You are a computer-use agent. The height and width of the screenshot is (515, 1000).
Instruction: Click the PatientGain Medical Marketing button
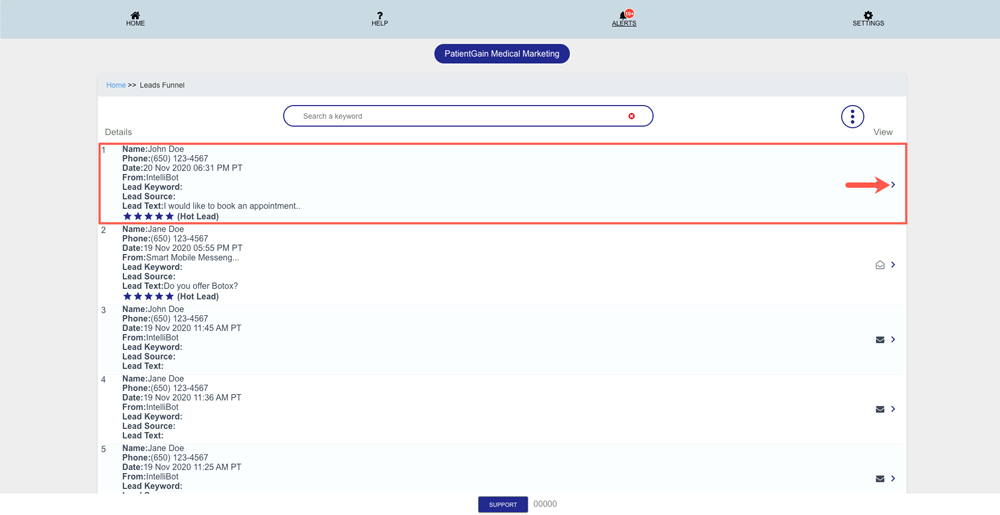click(502, 54)
